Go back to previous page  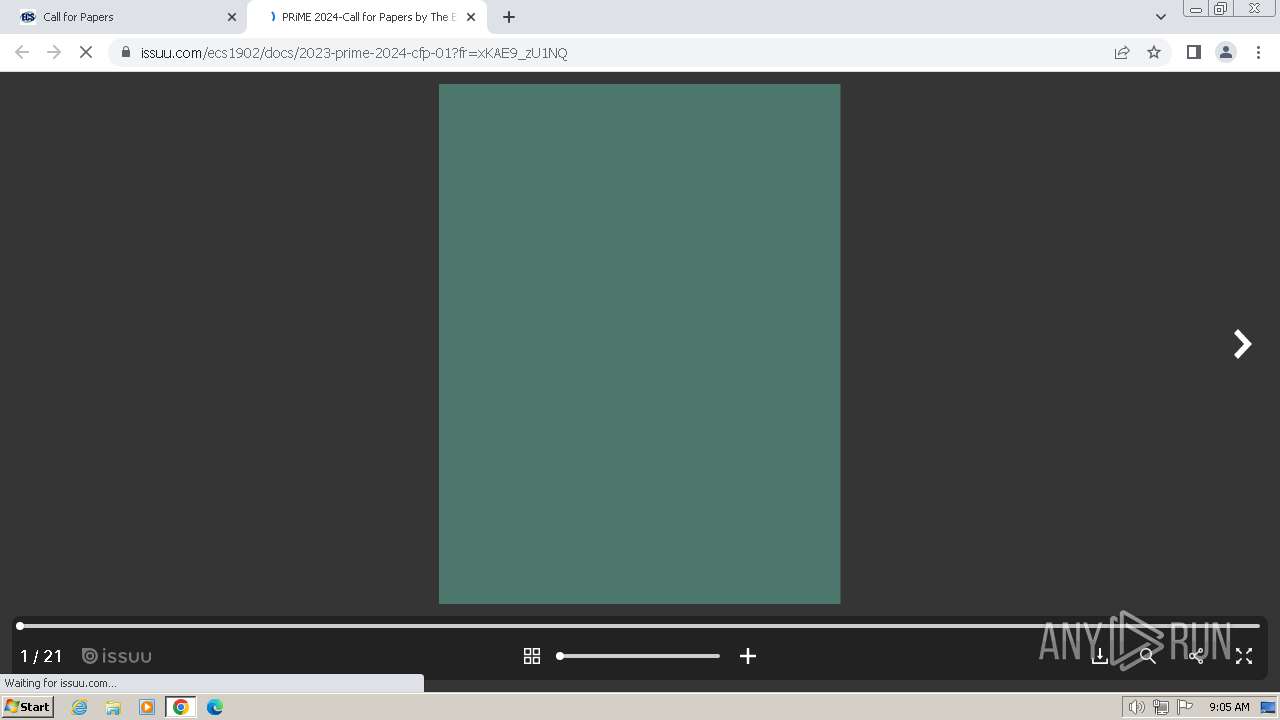click(22, 53)
